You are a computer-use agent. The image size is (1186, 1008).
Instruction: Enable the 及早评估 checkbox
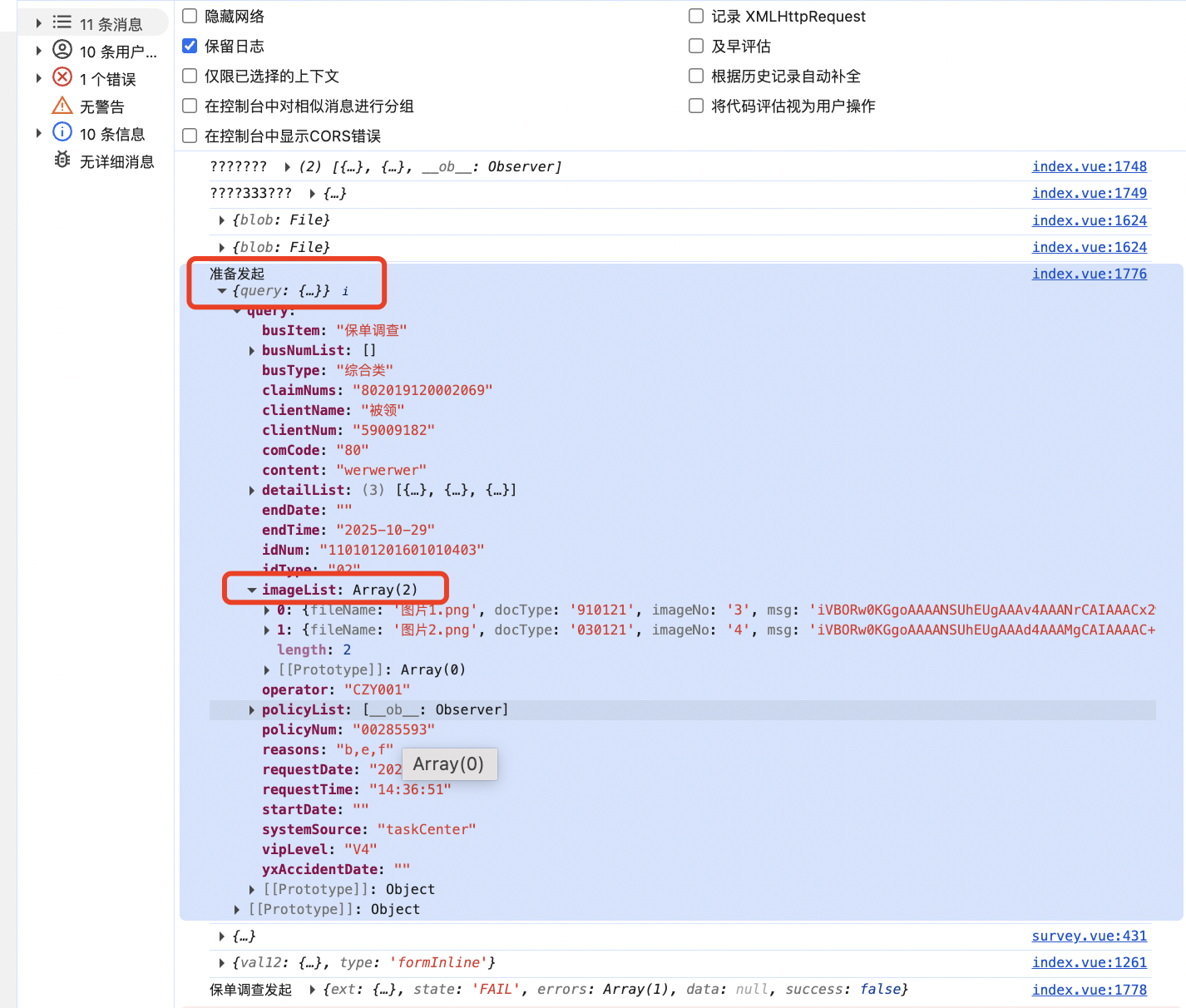[x=696, y=46]
